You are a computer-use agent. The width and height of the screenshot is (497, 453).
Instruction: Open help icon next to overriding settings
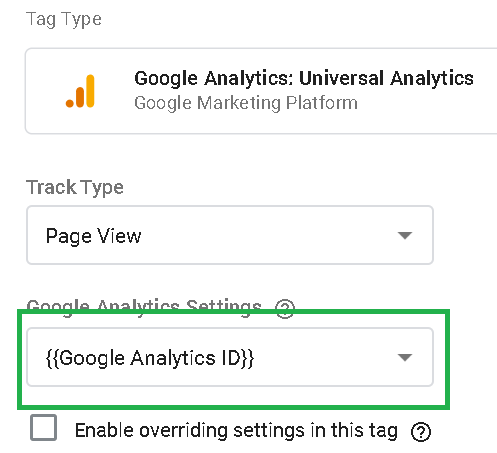(x=421, y=432)
